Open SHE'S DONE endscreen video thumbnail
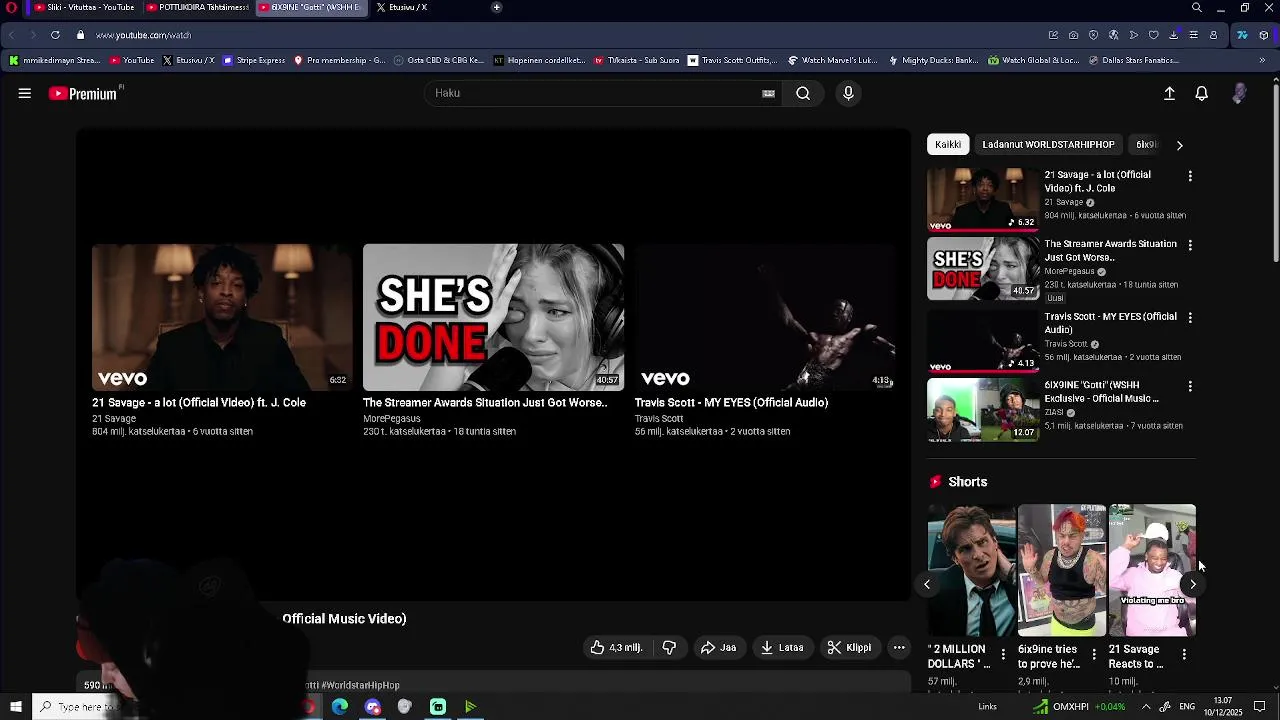 click(x=493, y=317)
